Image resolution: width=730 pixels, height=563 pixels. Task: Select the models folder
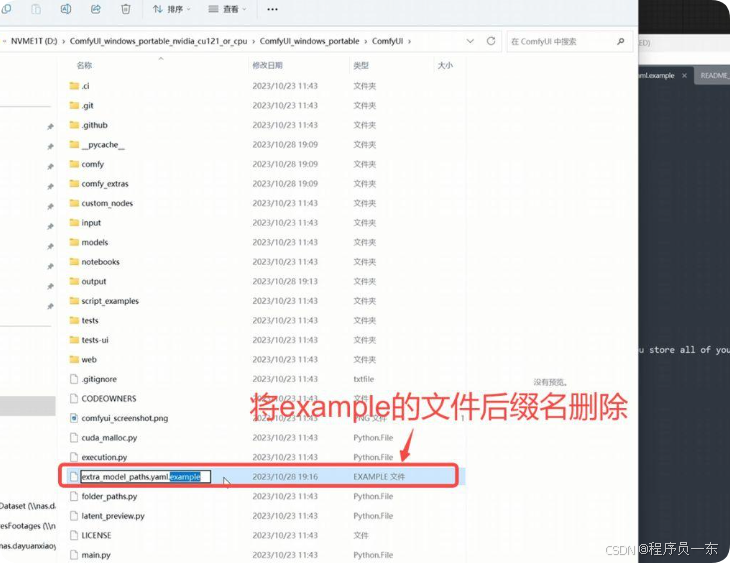(x=88, y=242)
